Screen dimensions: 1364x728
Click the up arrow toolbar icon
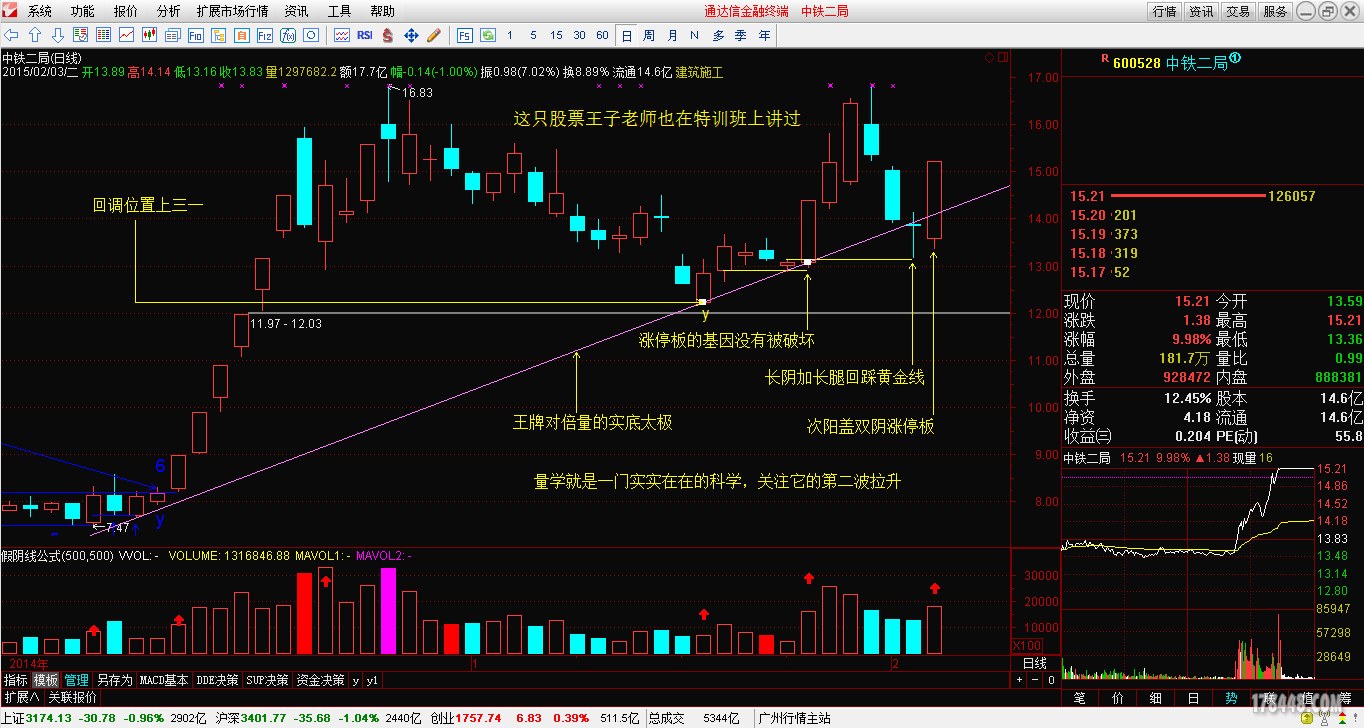[x=35, y=35]
